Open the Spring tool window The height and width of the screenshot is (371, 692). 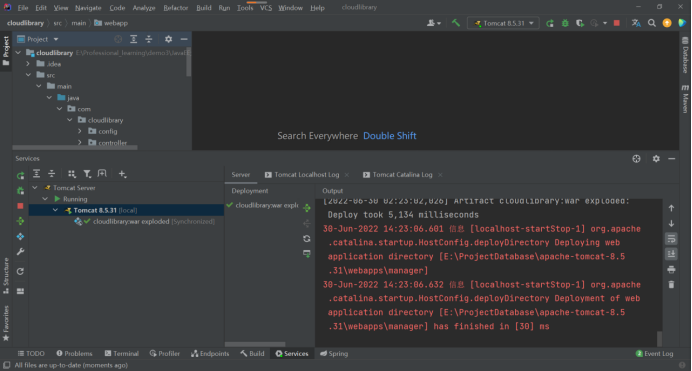tap(334, 354)
